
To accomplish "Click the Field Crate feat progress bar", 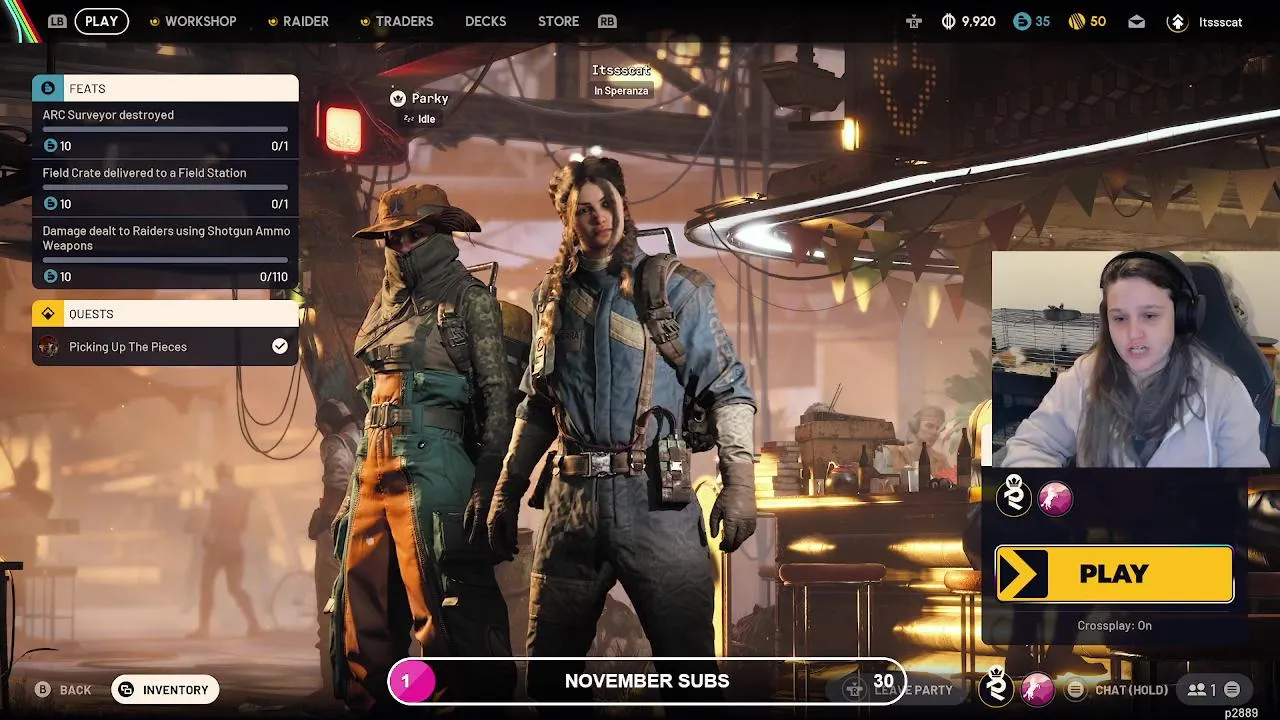I will pos(165,188).
